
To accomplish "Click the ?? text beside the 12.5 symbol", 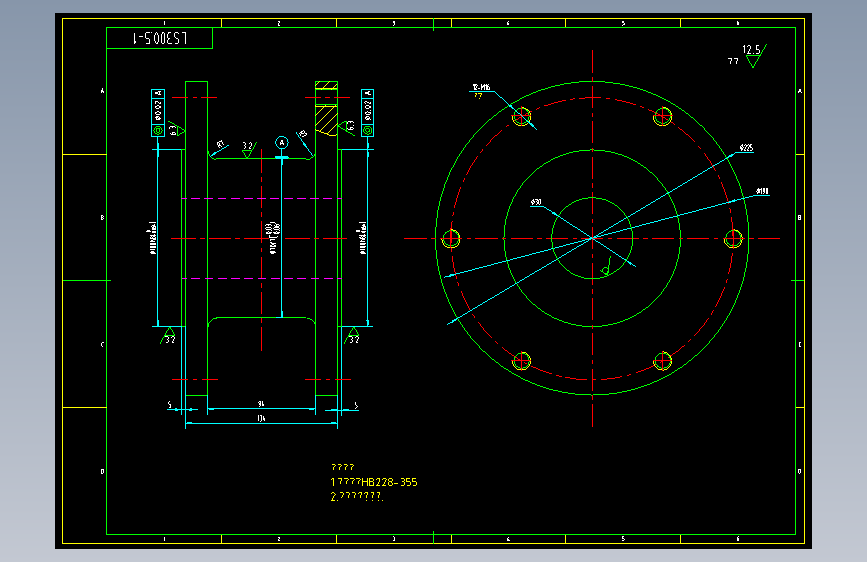I will (733, 61).
